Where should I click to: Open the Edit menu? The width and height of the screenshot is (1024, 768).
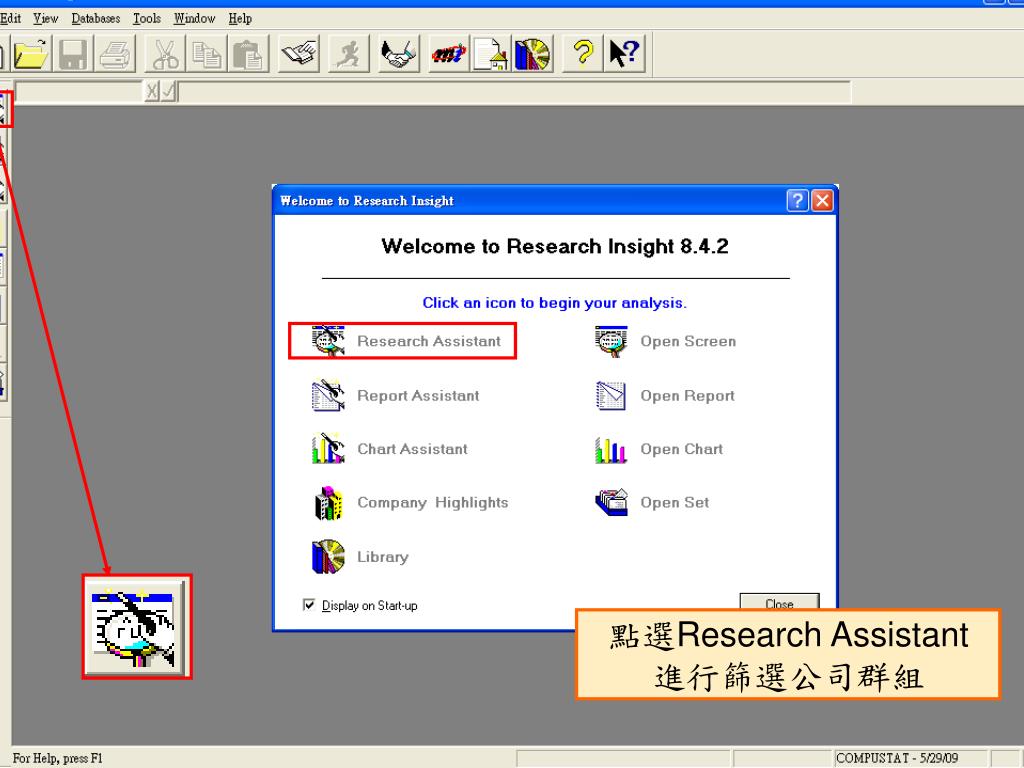(10, 18)
